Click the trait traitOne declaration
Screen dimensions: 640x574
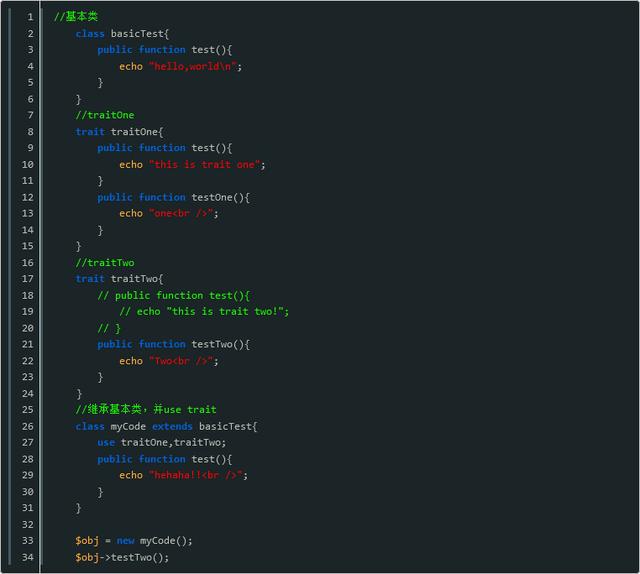point(119,131)
